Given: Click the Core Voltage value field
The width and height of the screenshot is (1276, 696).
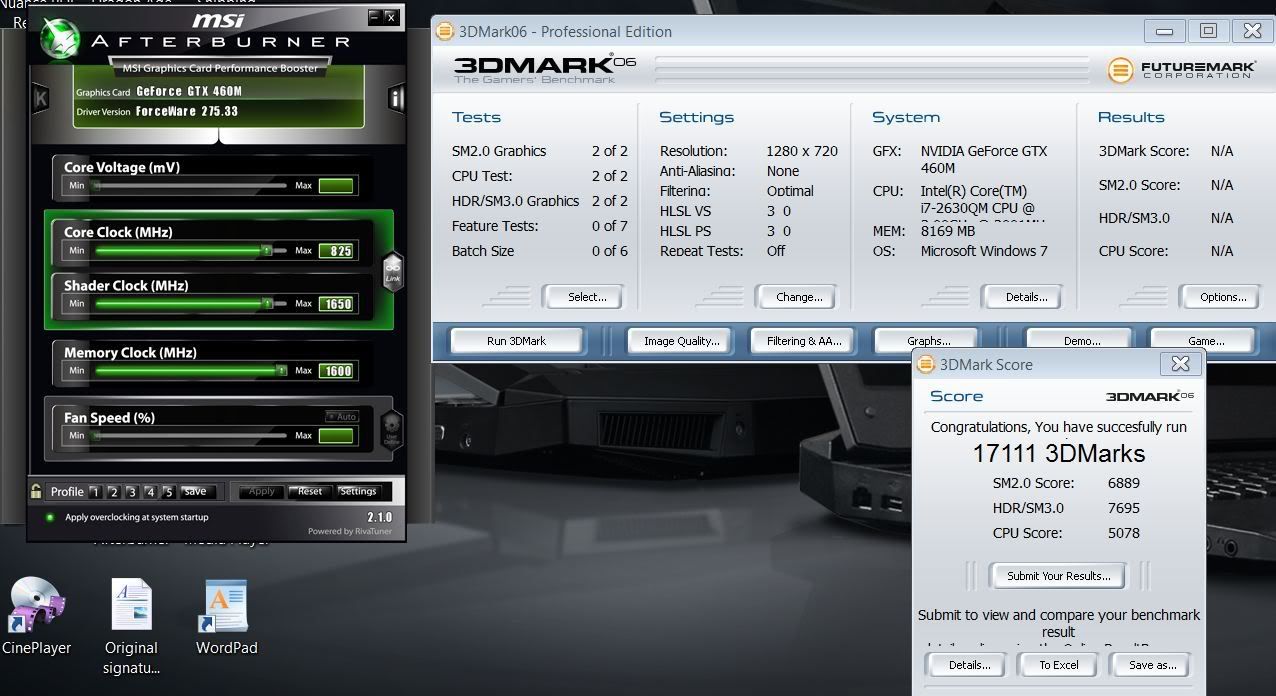Looking at the screenshot, I should pyautogui.click(x=337, y=186).
